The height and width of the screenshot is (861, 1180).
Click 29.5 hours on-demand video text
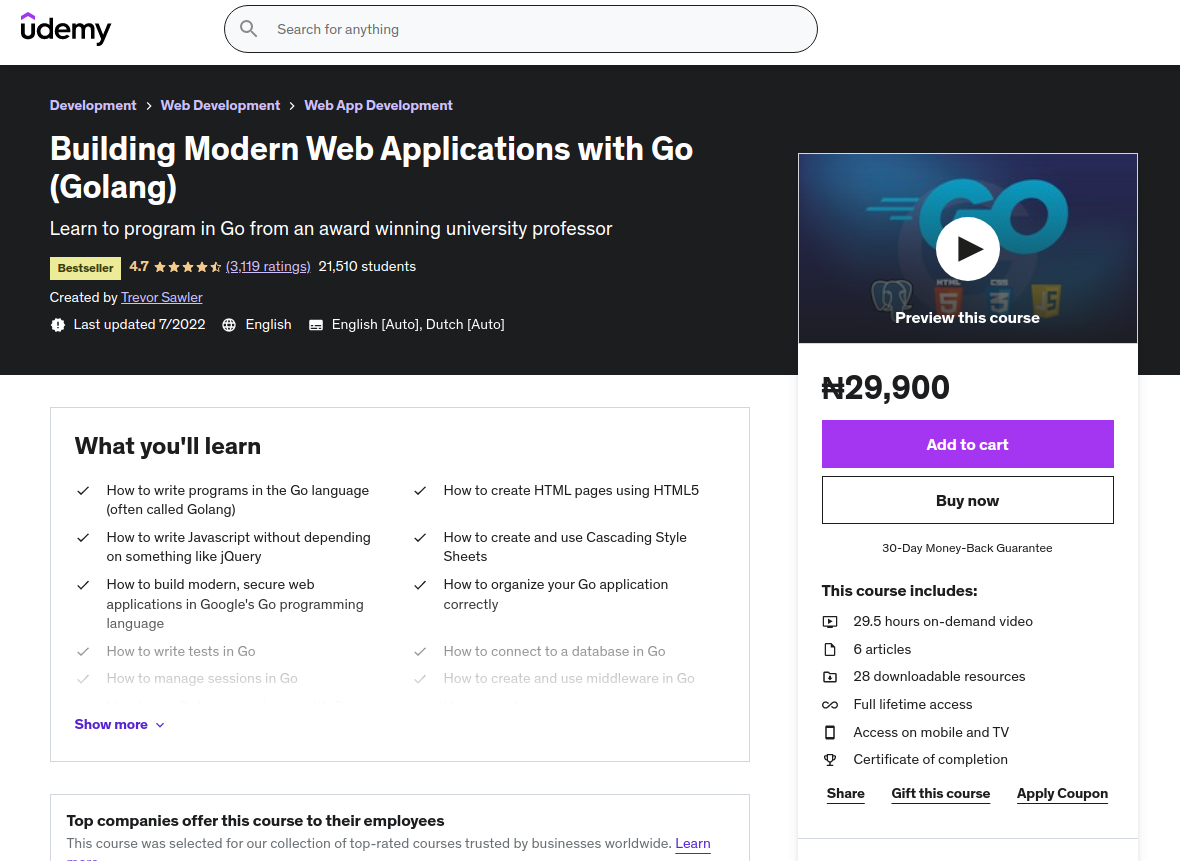943,622
